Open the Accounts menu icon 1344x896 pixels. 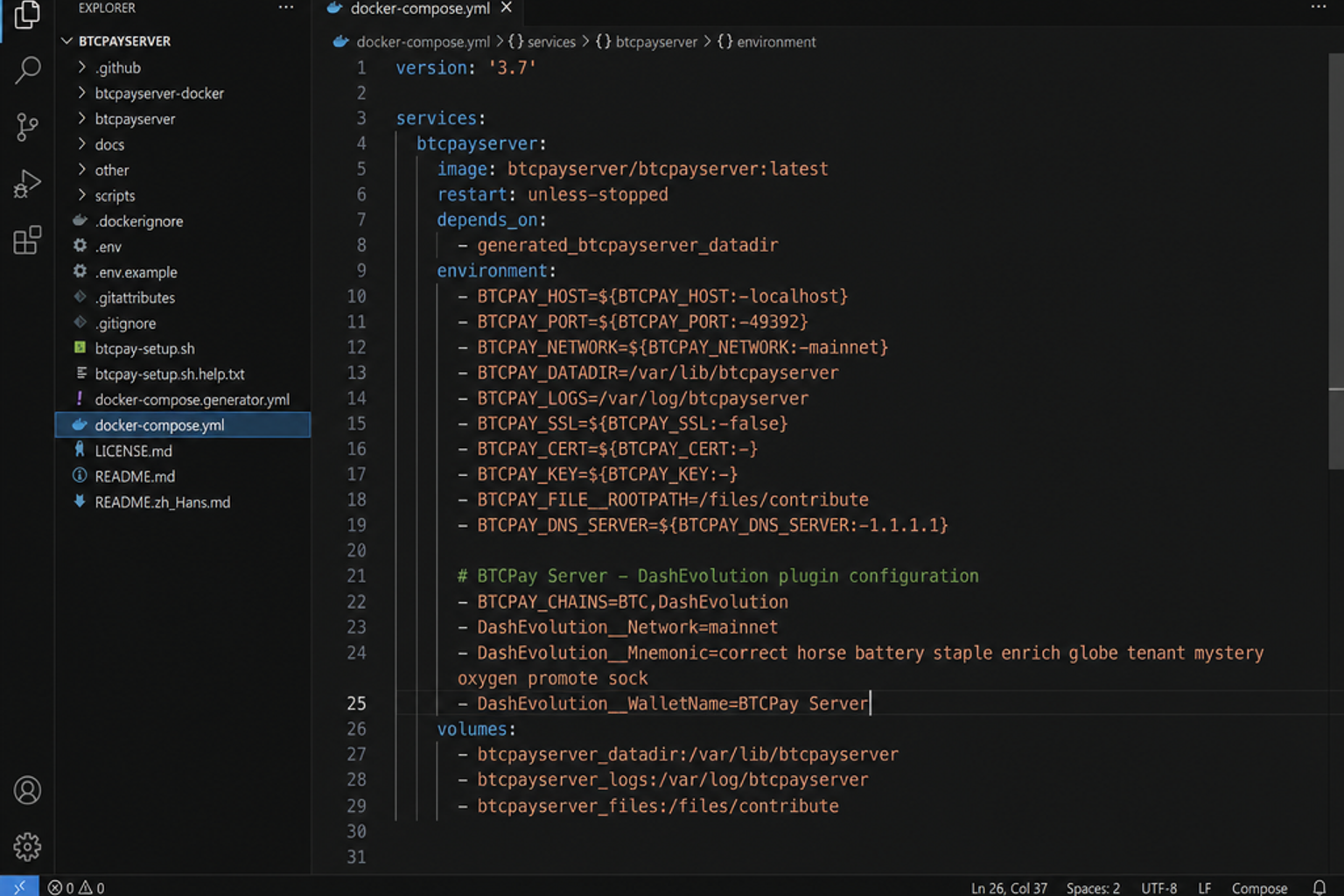(x=27, y=790)
